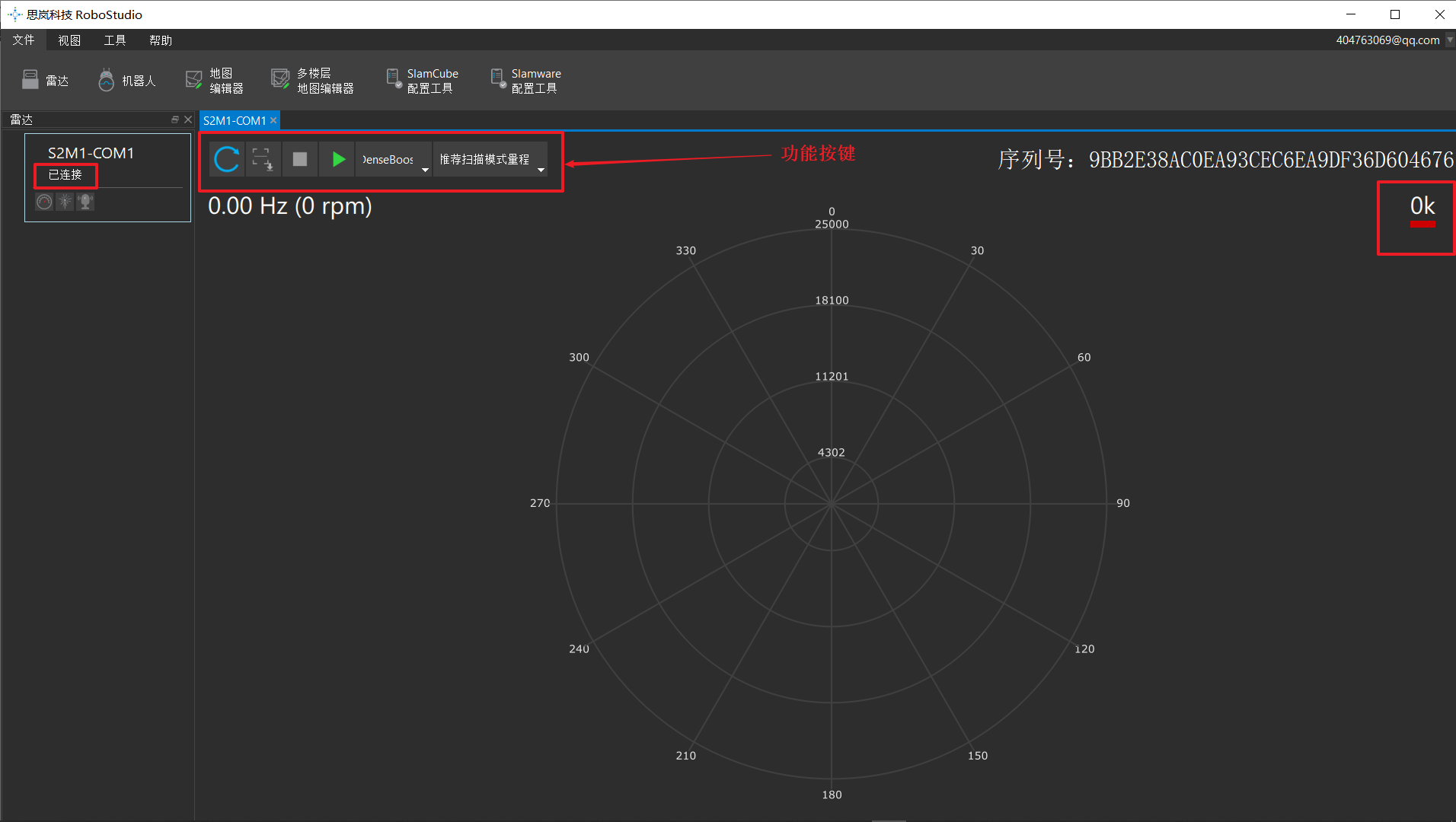This screenshot has height=822, width=1456.
Task: Click the laser burst icon under S2M1-COM1
Action: point(65,202)
